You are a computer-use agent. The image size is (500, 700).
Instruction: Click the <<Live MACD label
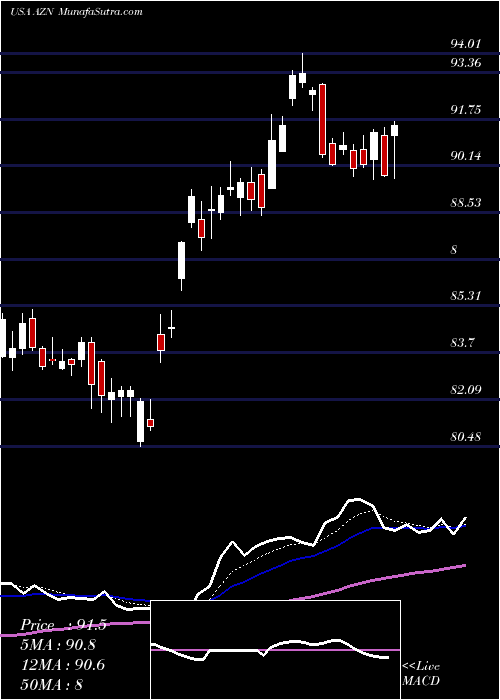(x=421, y=673)
